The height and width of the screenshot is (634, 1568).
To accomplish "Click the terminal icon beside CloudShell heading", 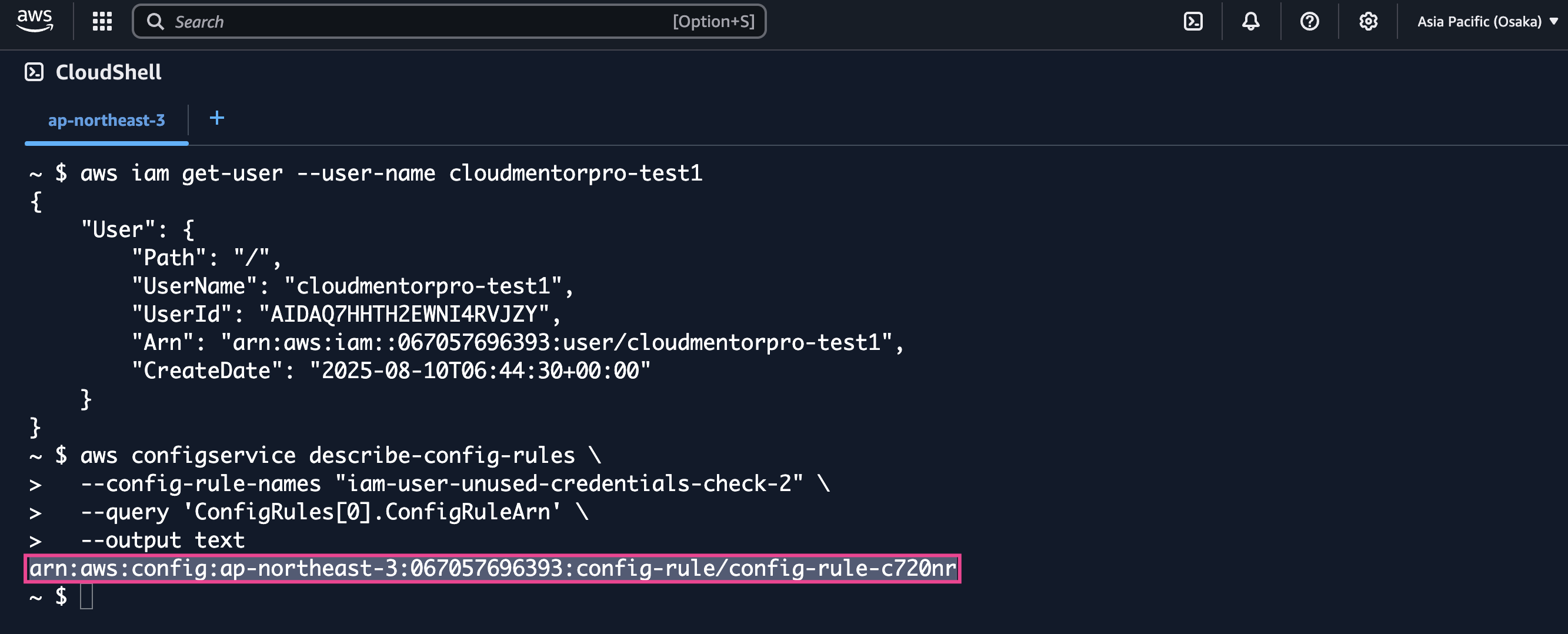I will [34, 72].
